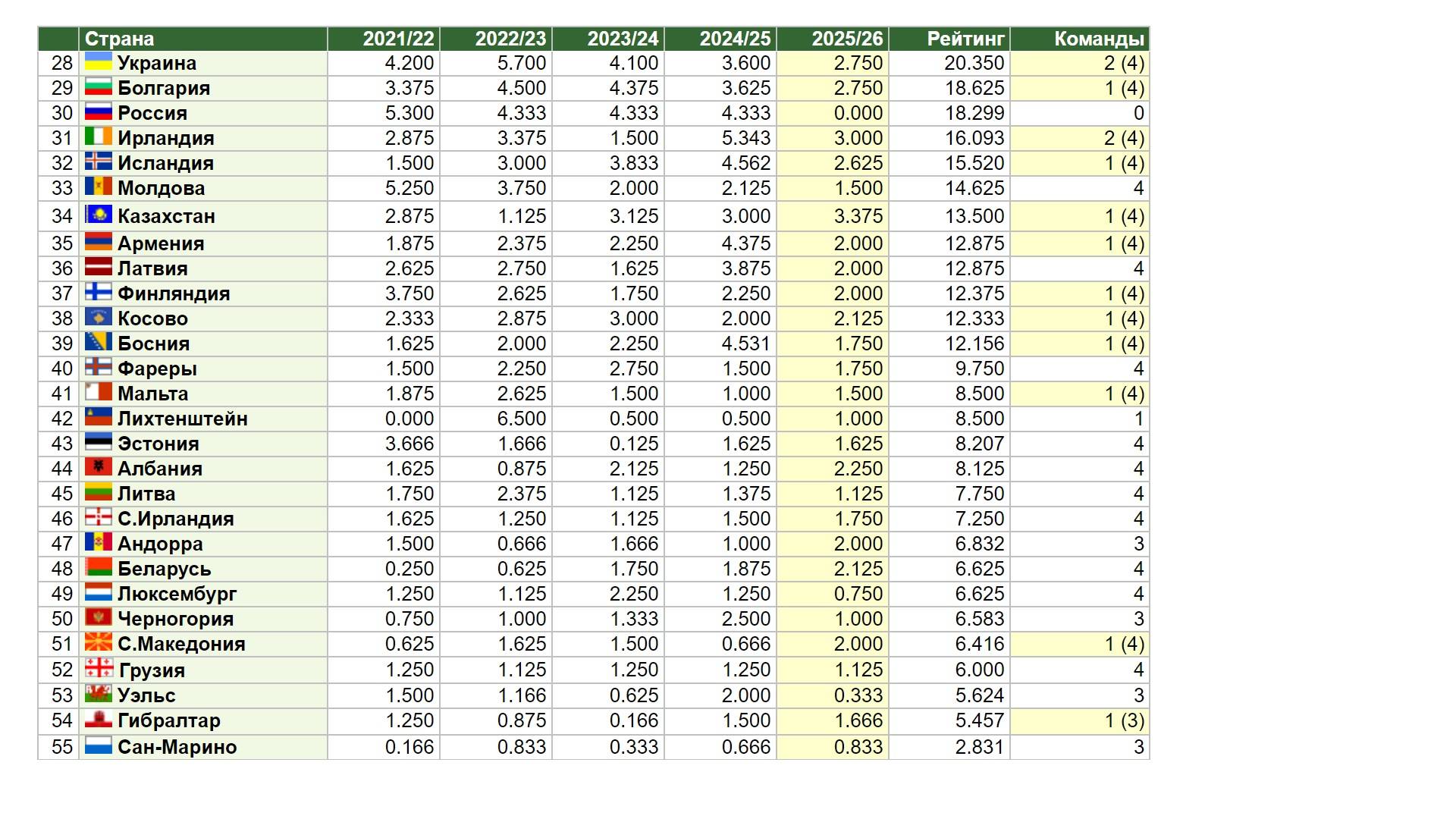Select the Лихтенштейн country name
The height and width of the screenshot is (819, 1456).
coord(182,419)
